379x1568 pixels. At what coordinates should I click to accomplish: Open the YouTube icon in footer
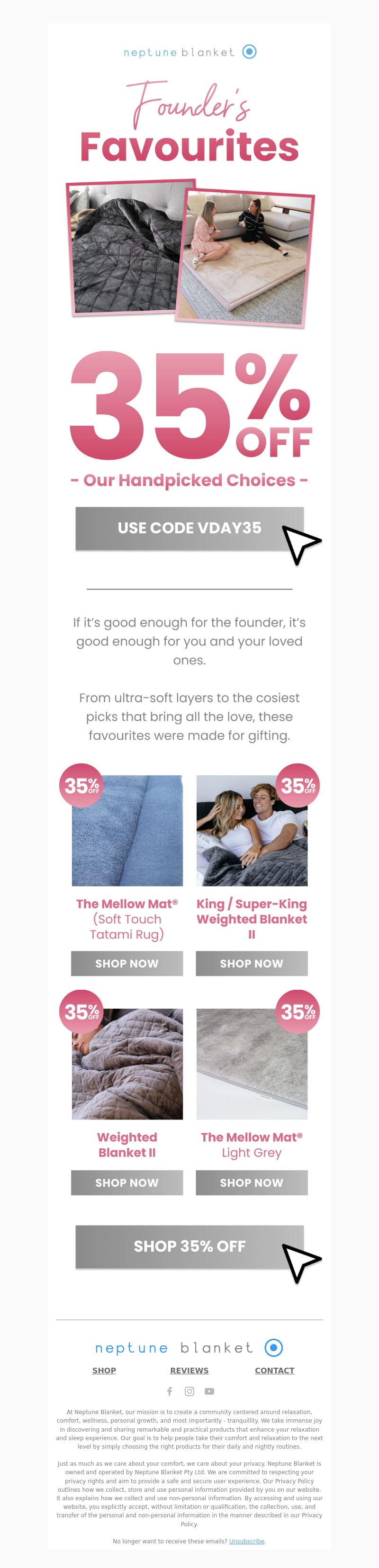point(209,1391)
